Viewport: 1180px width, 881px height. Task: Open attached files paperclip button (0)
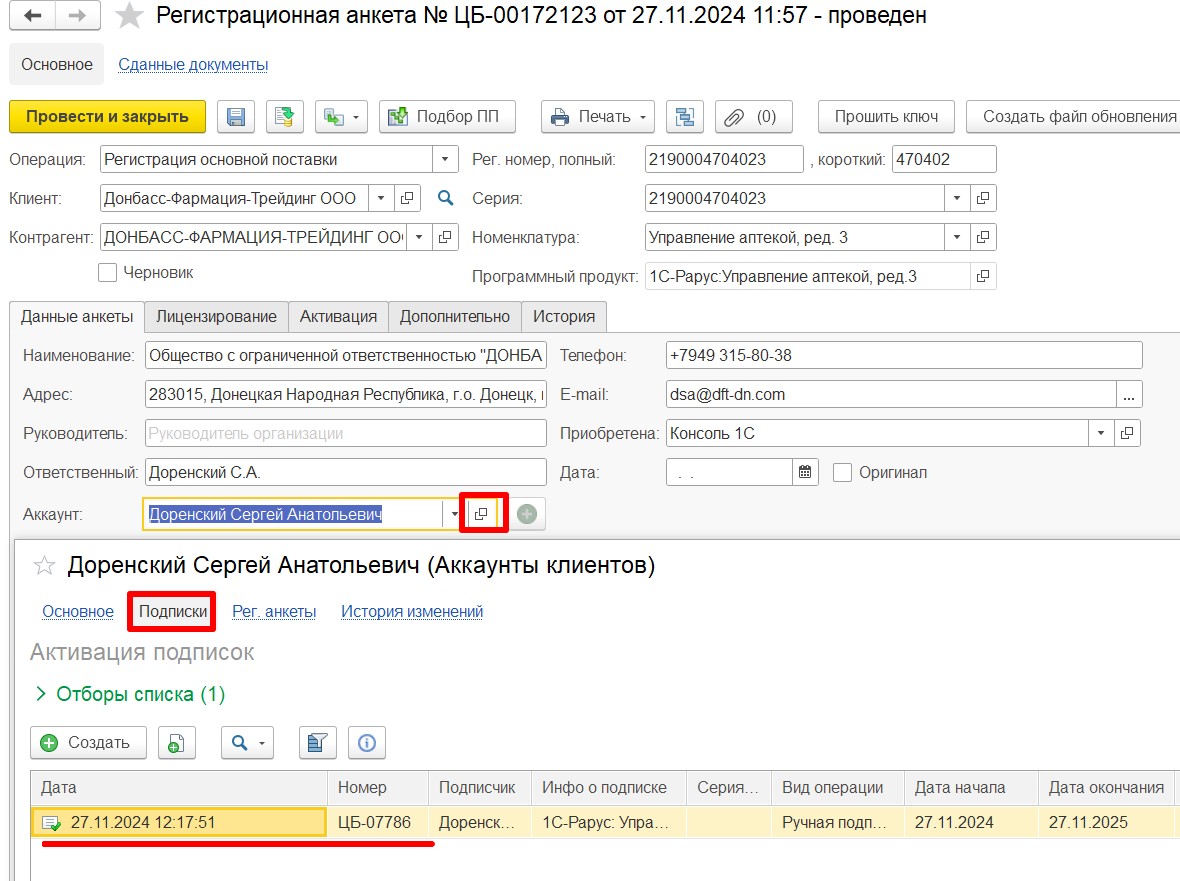[x=753, y=117]
